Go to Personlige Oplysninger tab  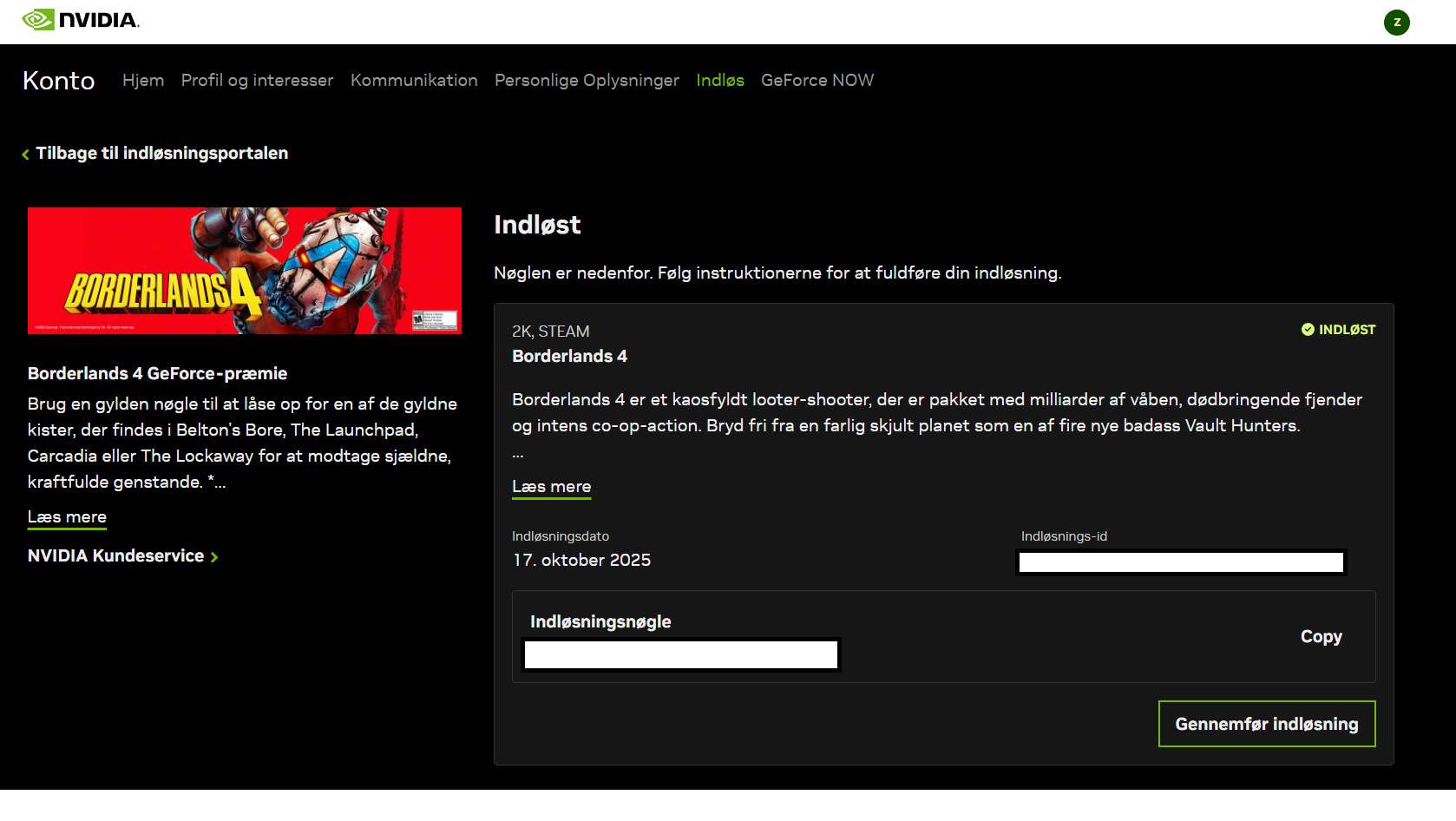pyautogui.click(x=587, y=80)
